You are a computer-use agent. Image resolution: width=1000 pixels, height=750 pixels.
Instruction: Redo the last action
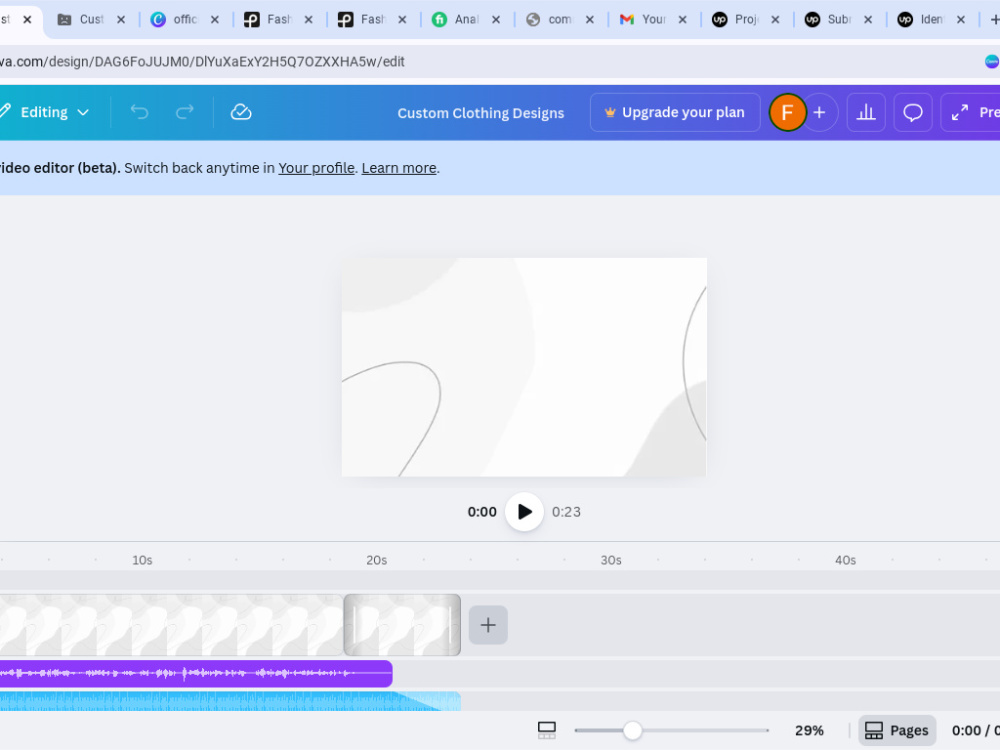[184, 112]
